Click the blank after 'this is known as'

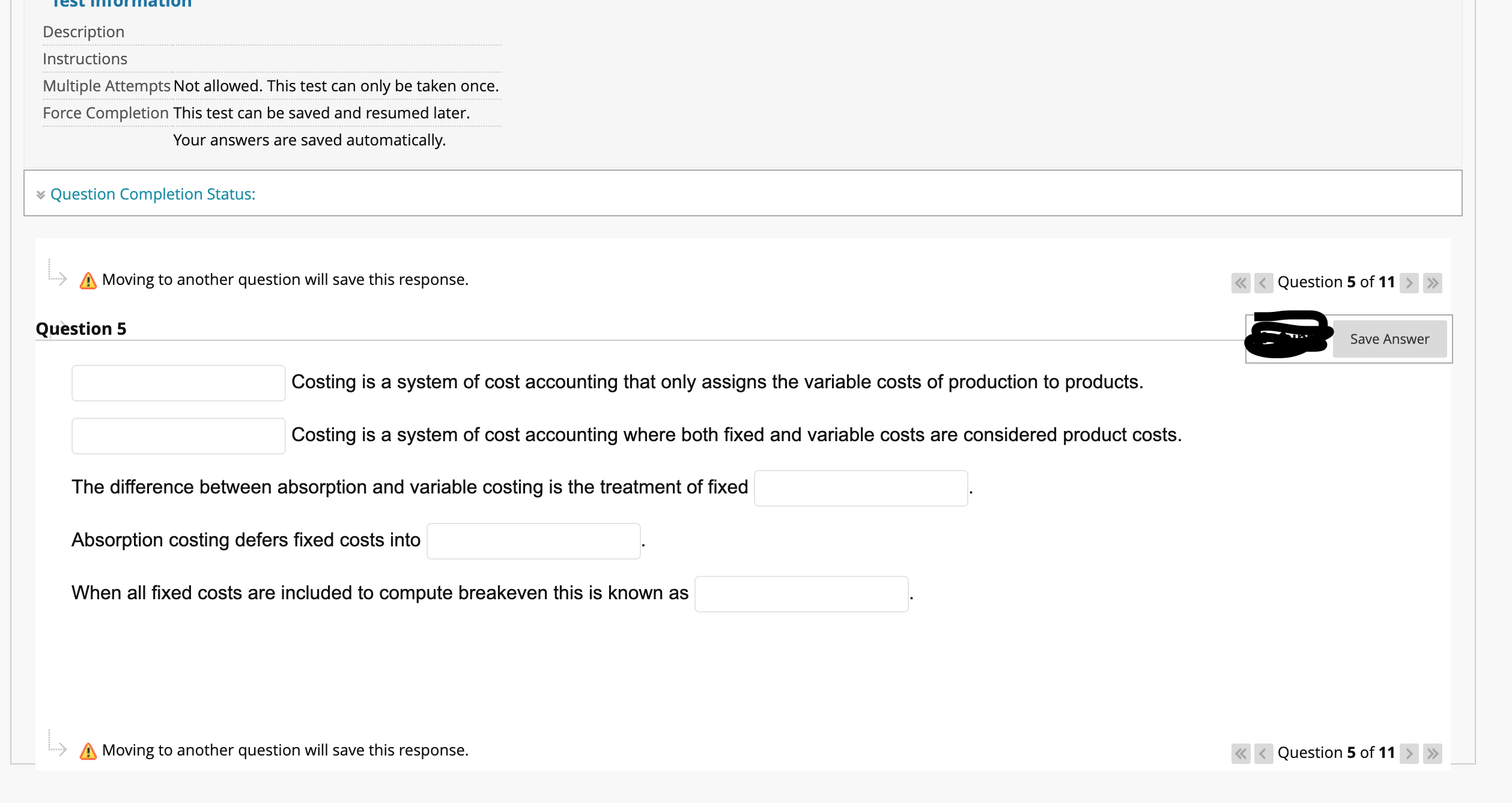801,594
